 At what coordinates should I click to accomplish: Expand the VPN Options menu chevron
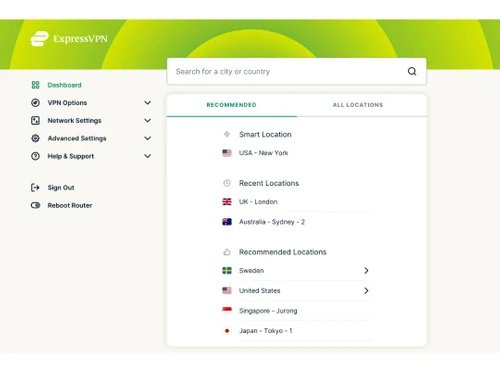[147, 103]
